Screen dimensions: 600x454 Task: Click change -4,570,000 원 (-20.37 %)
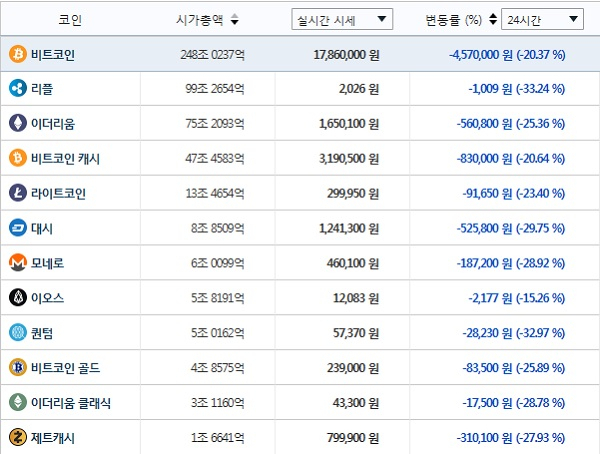pos(507,55)
